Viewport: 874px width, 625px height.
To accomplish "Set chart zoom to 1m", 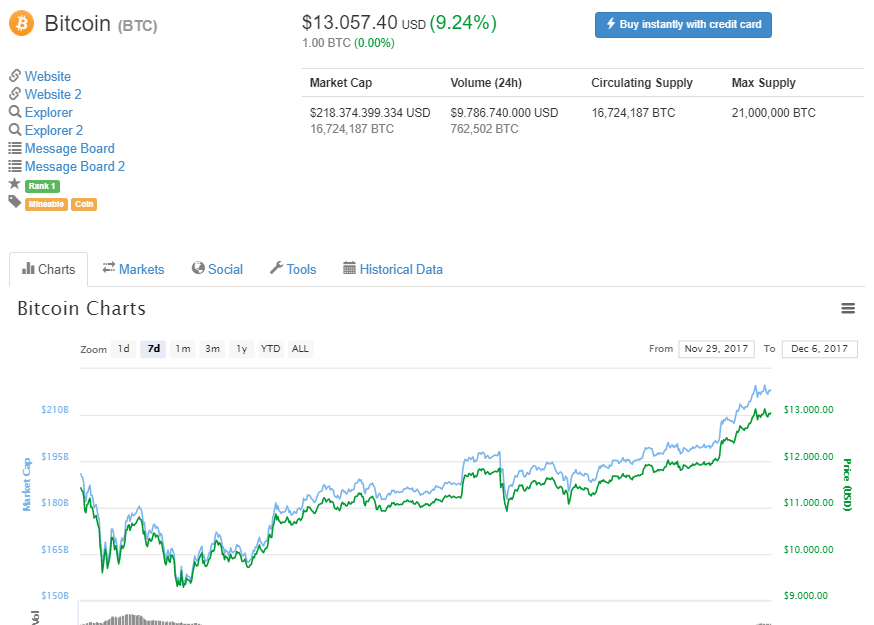I will (183, 349).
